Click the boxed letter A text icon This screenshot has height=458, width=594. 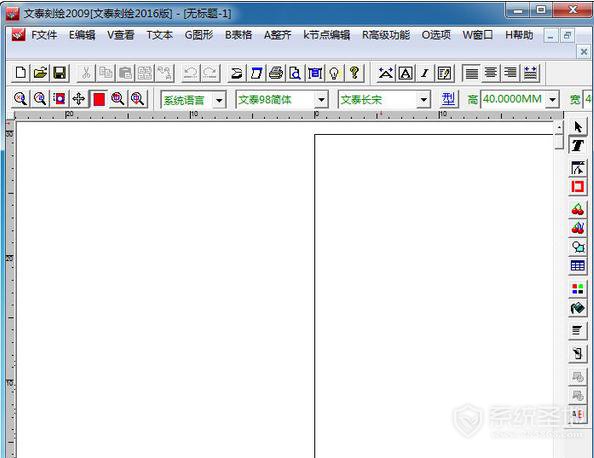(x=405, y=73)
